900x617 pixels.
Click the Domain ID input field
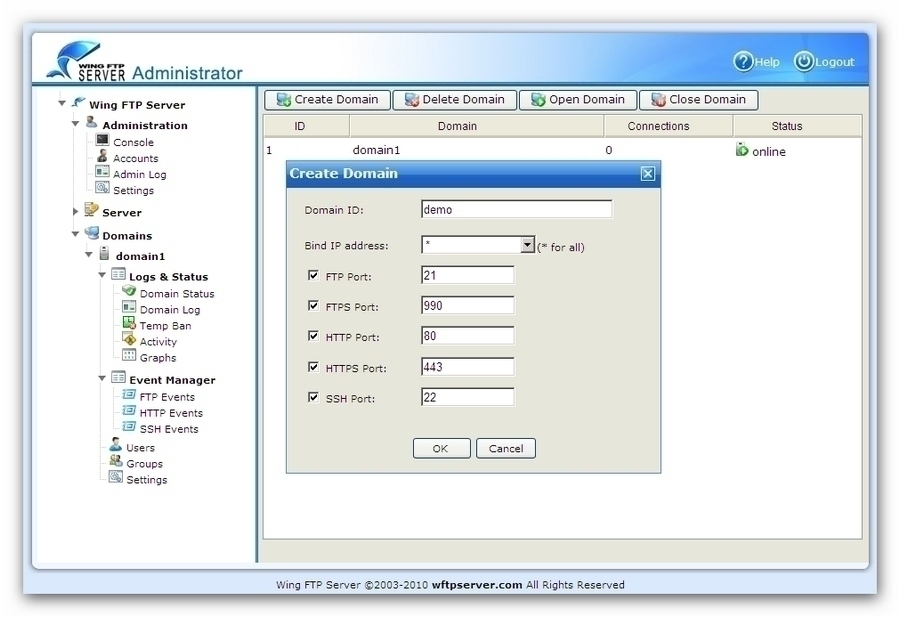click(516, 208)
